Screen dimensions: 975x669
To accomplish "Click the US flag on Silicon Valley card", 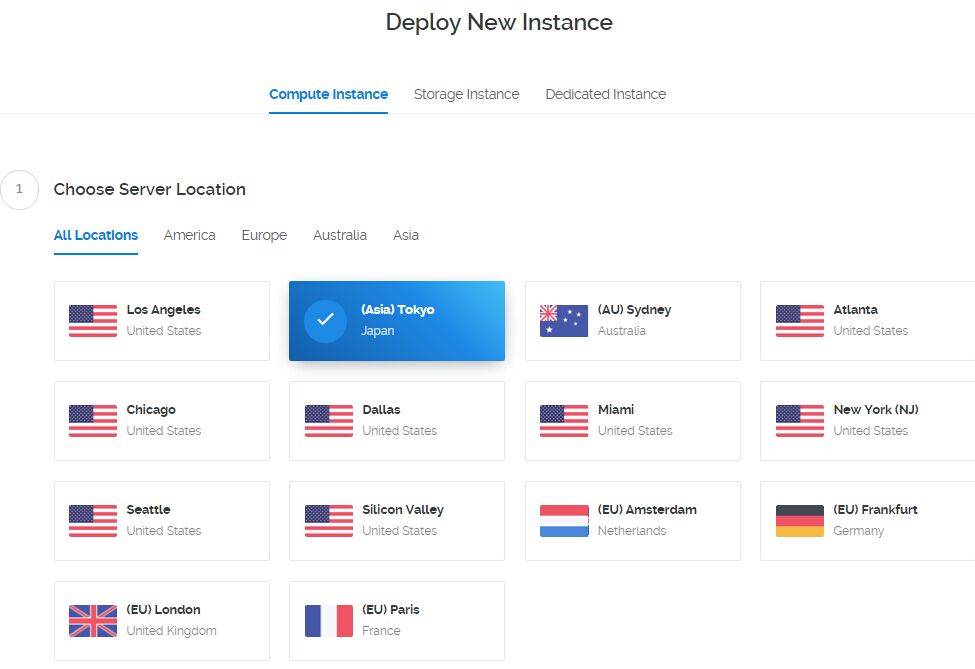I will tap(327, 520).
